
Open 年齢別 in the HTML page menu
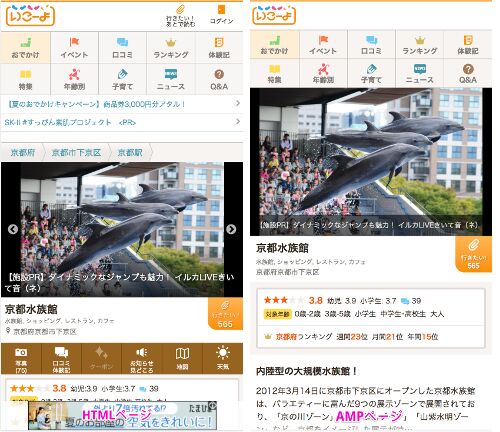(x=74, y=80)
